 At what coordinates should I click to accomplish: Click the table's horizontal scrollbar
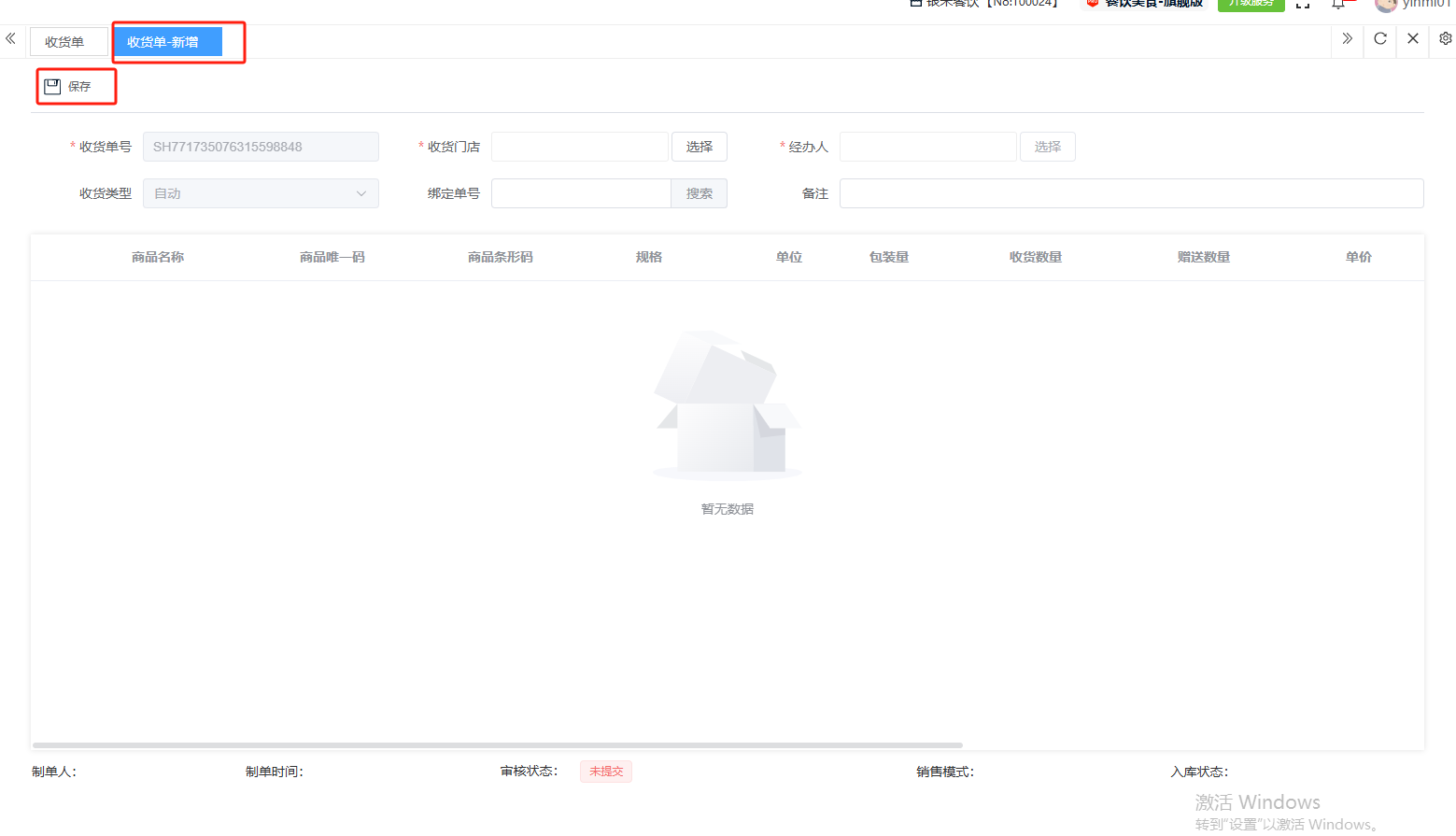click(x=497, y=745)
